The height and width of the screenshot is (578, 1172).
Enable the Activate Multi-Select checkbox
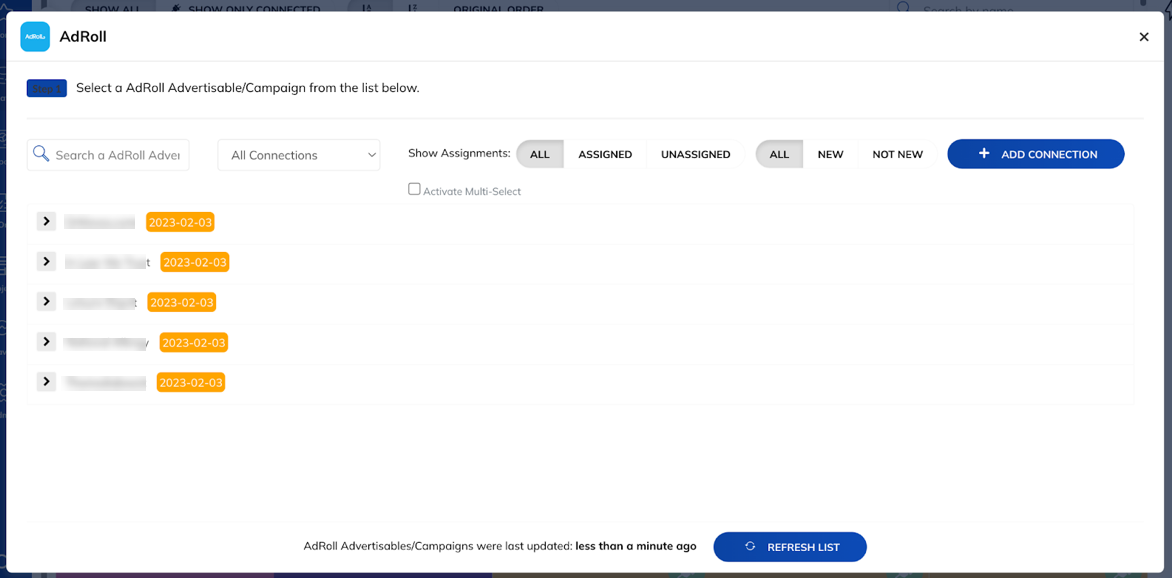tap(414, 189)
